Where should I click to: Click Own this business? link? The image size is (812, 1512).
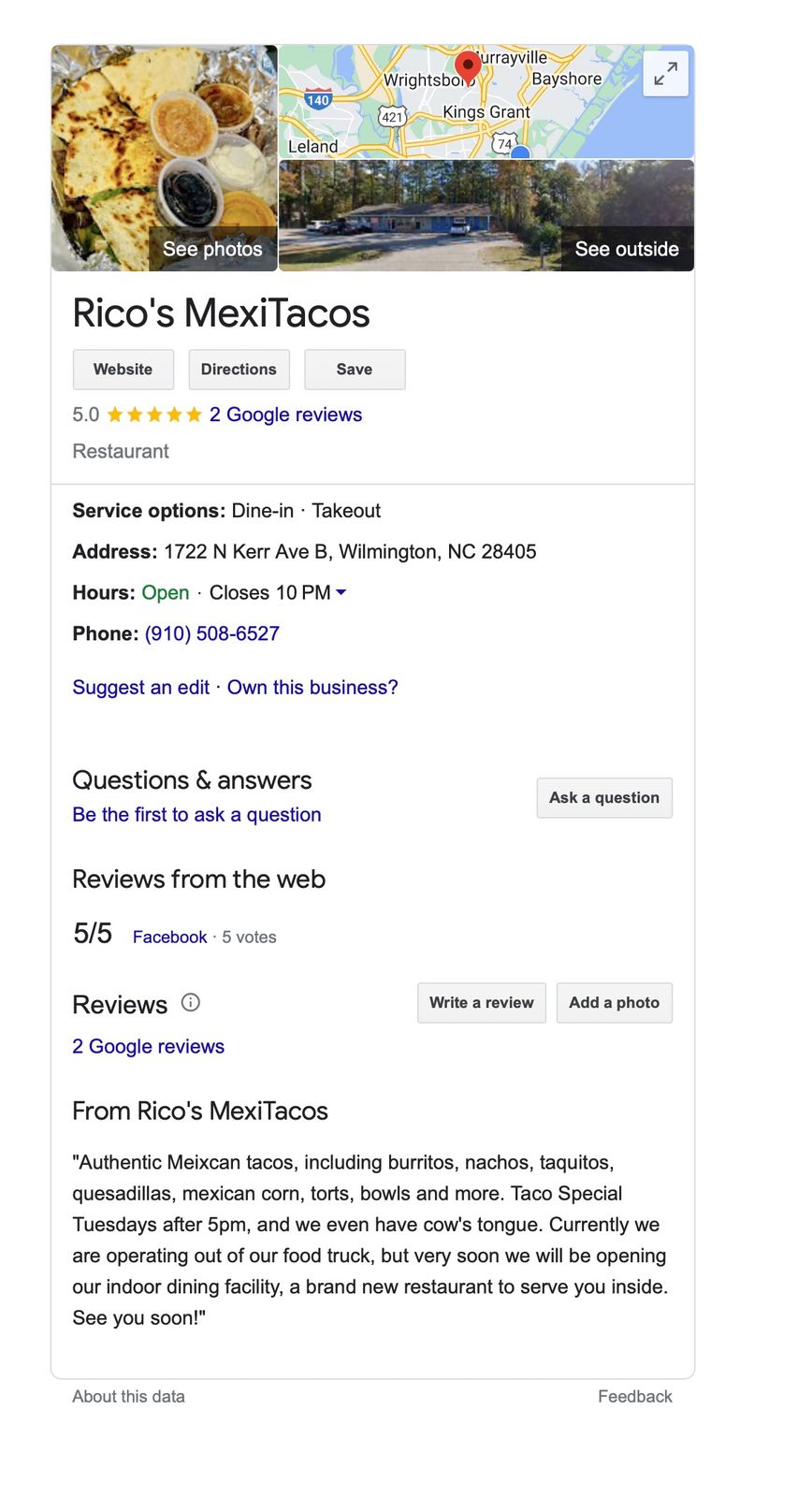pyautogui.click(x=312, y=687)
